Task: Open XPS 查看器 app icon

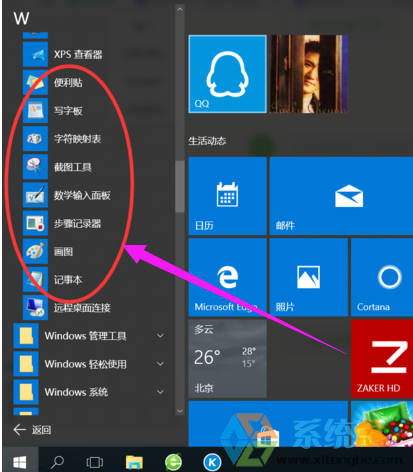Action: pos(35,54)
